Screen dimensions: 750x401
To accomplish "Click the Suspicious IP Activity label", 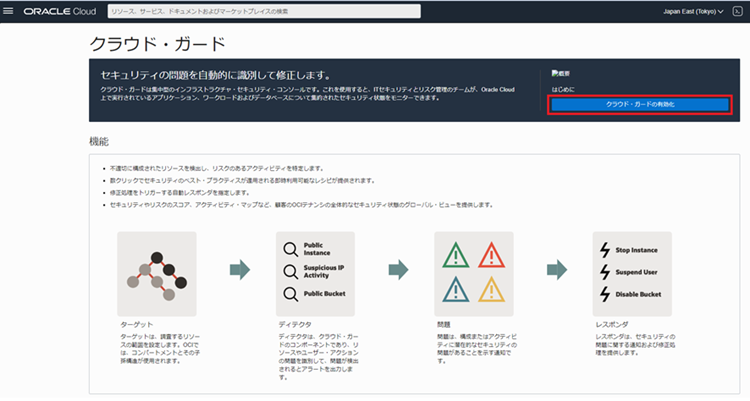I will tap(324, 271).
